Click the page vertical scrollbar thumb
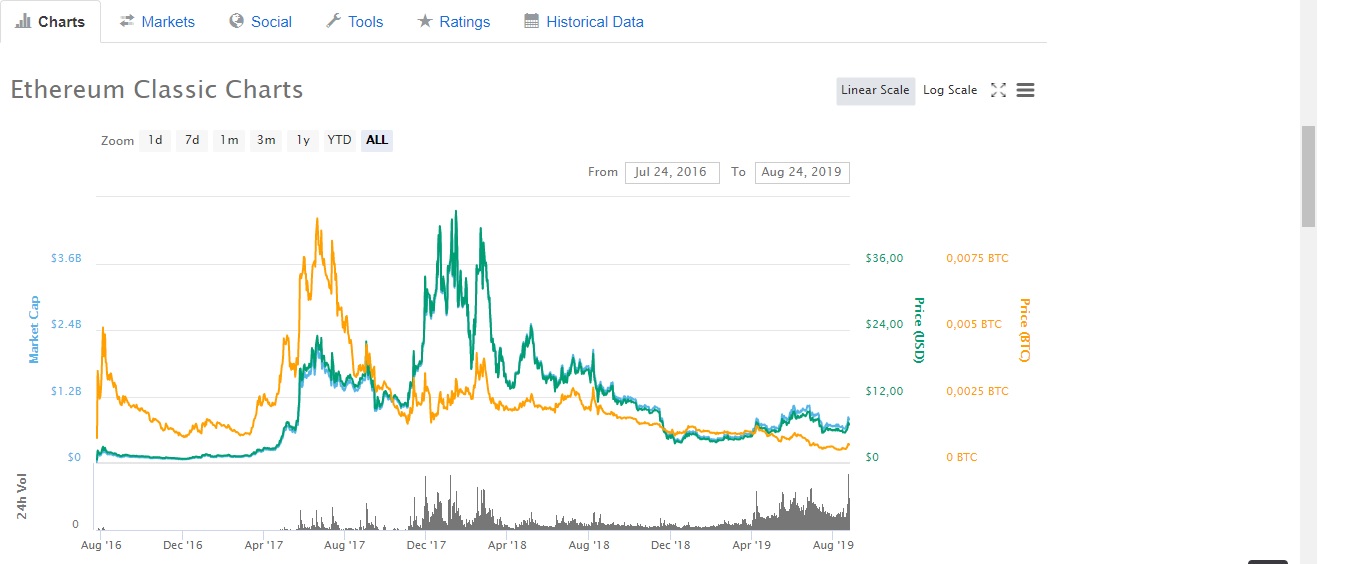The width and height of the screenshot is (1366, 564). coord(1308,176)
